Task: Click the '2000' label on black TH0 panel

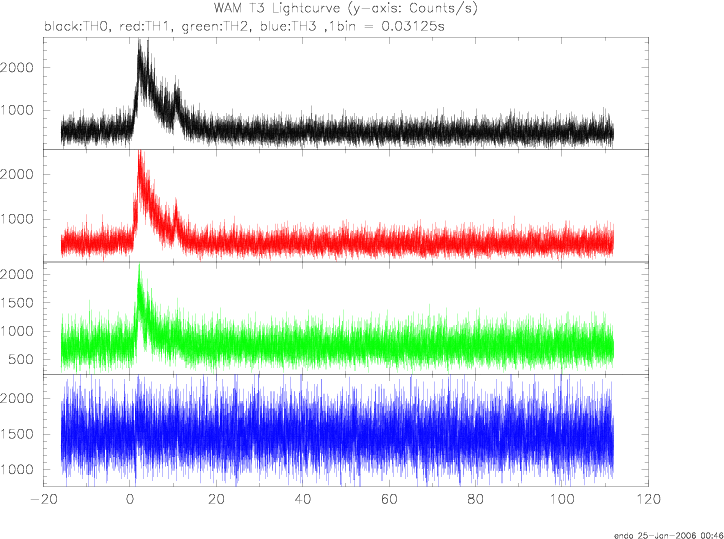Action: coord(17,67)
